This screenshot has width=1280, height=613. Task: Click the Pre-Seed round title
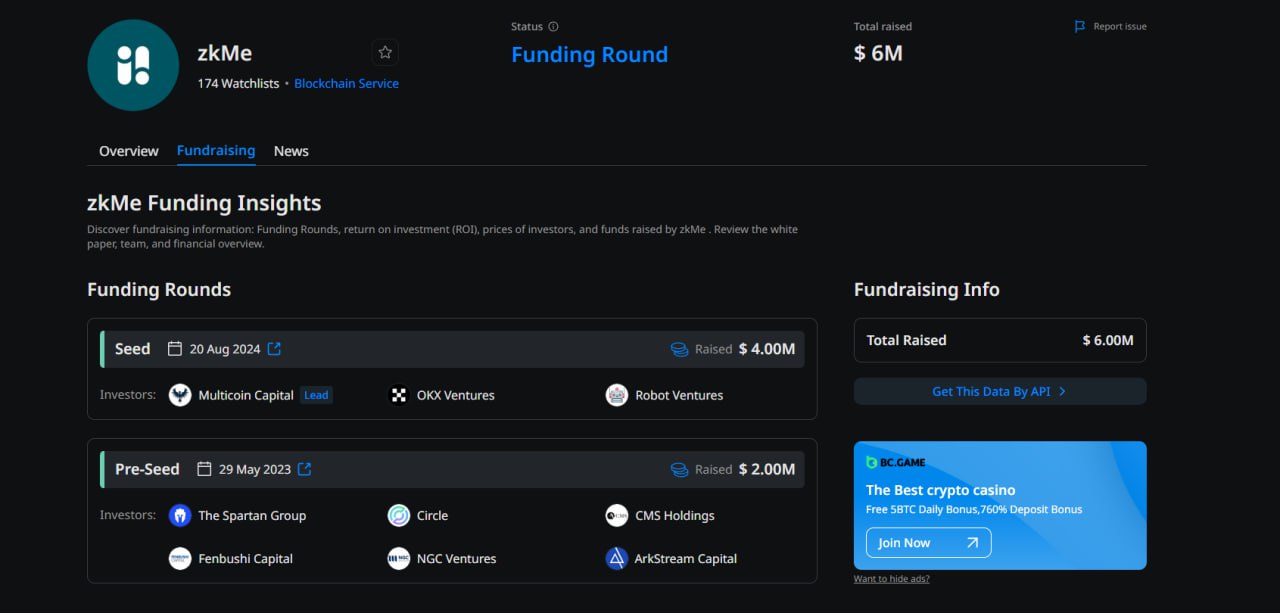[147, 469]
